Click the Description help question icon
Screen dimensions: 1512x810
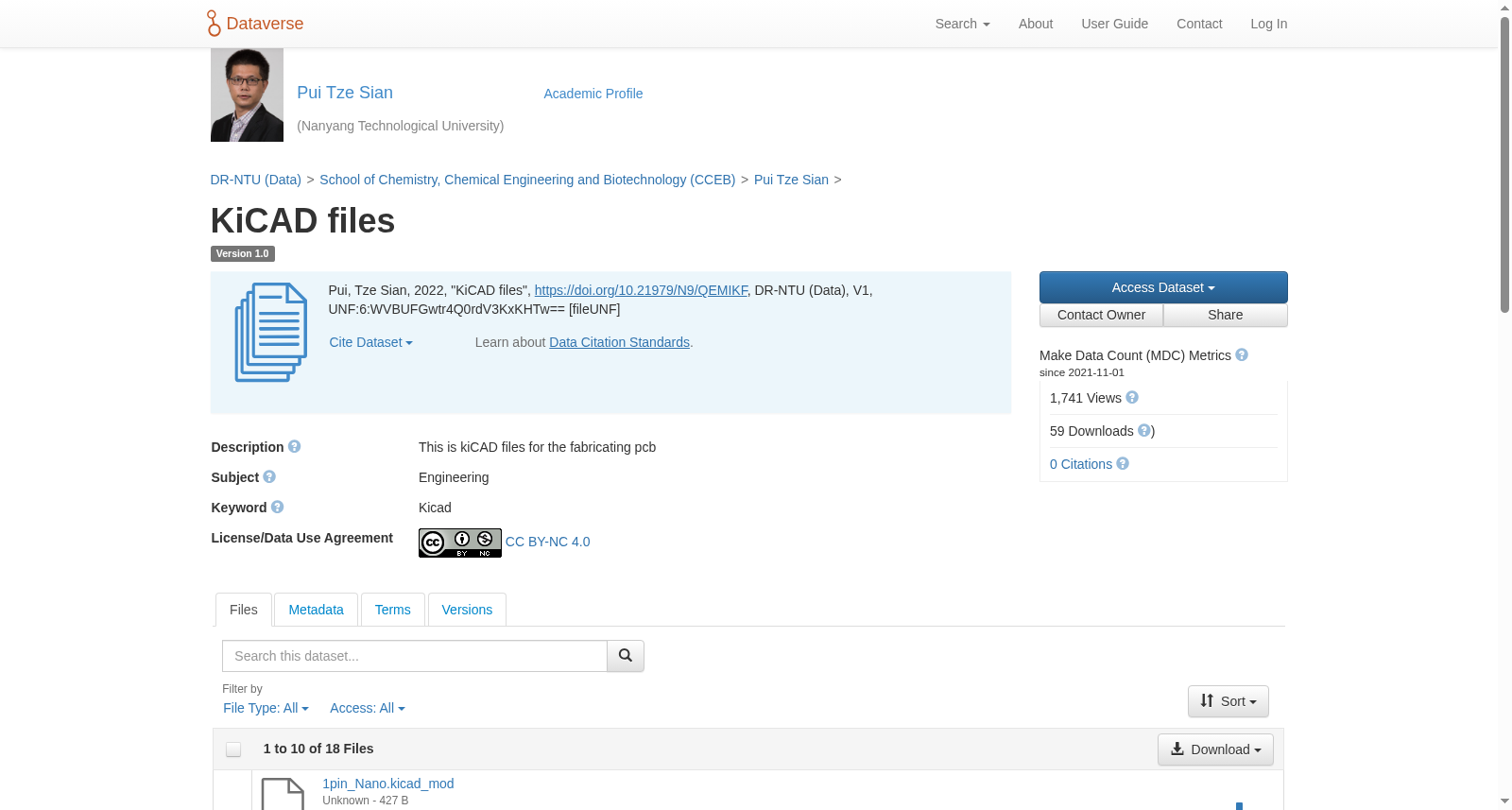(x=295, y=446)
